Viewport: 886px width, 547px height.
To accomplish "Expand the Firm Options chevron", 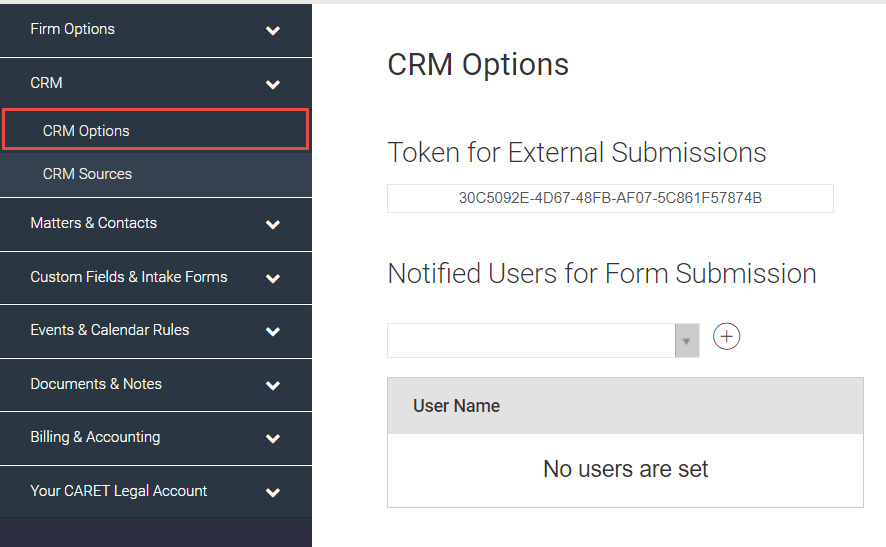I will click(x=273, y=31).
